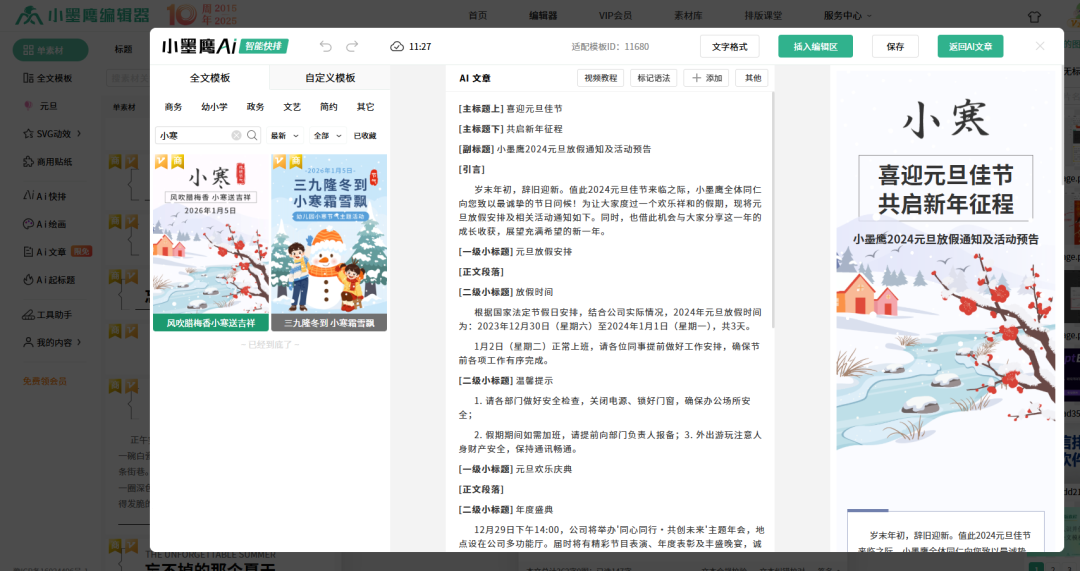Select the 幼小学 template category

click(214, 107)
